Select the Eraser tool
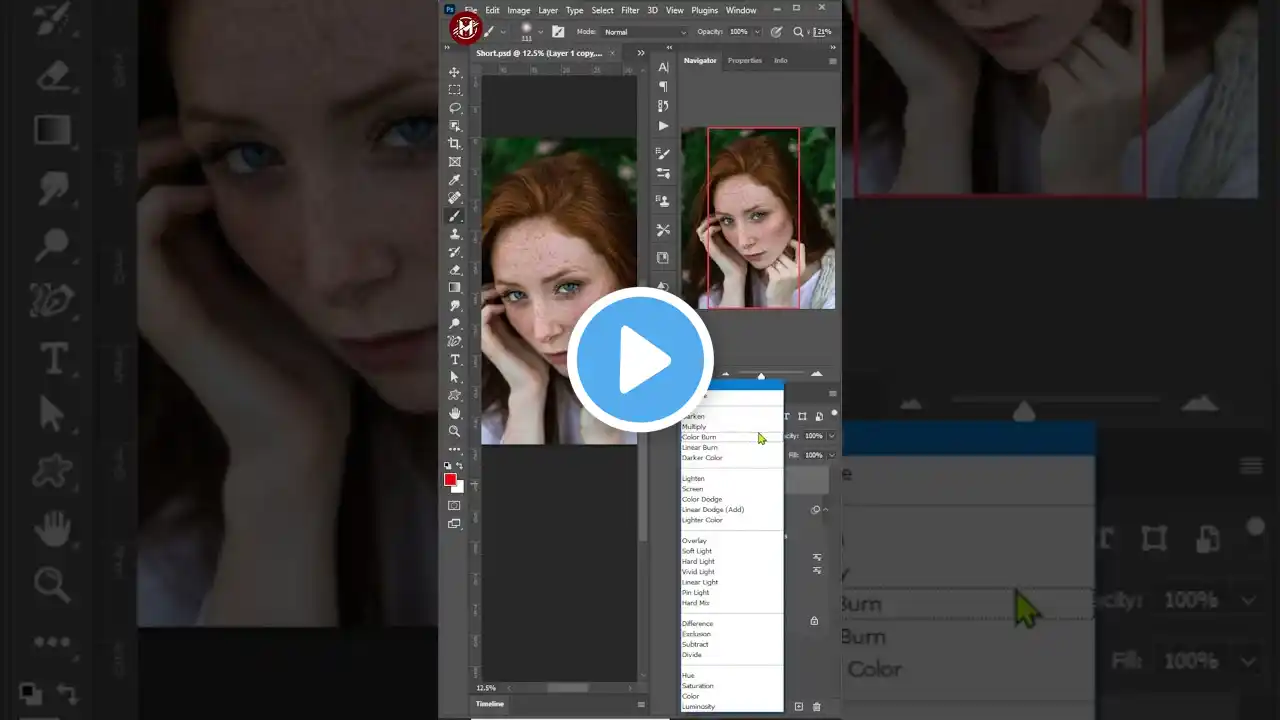This screenshot has height=720, width=1280. [455, 270]
